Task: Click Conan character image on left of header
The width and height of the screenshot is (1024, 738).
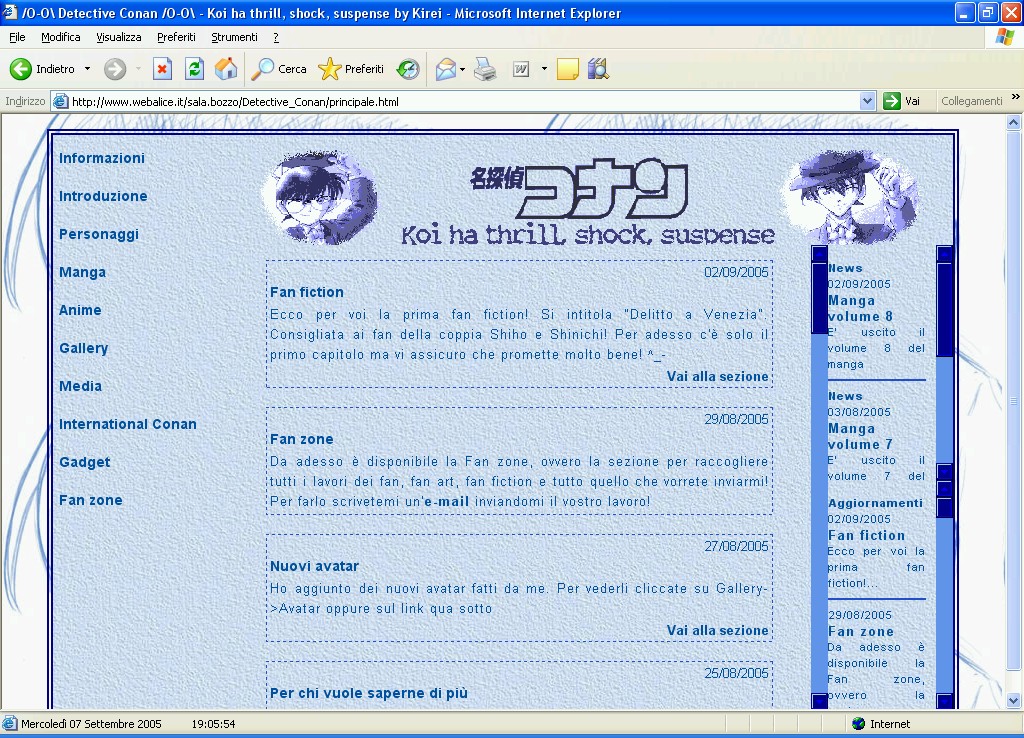Action: (319, 197)
